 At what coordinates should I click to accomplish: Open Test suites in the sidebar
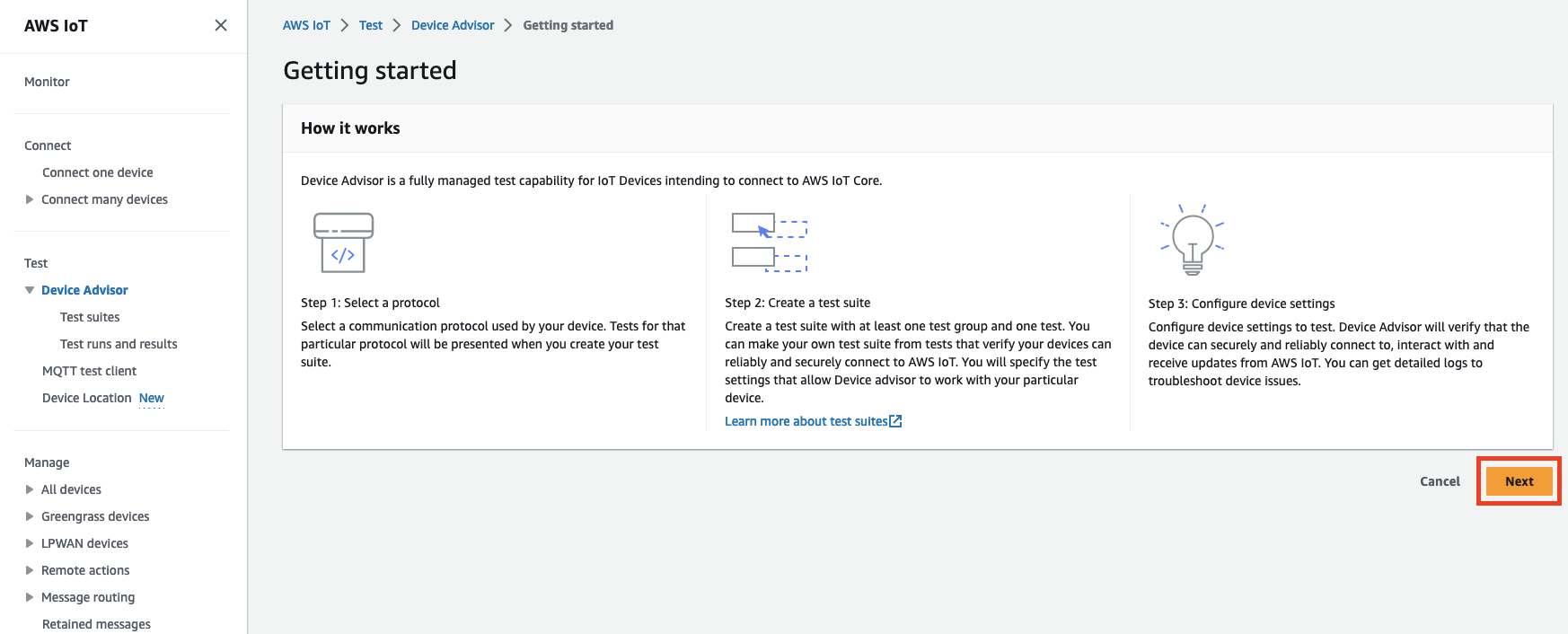click(90, 317)
